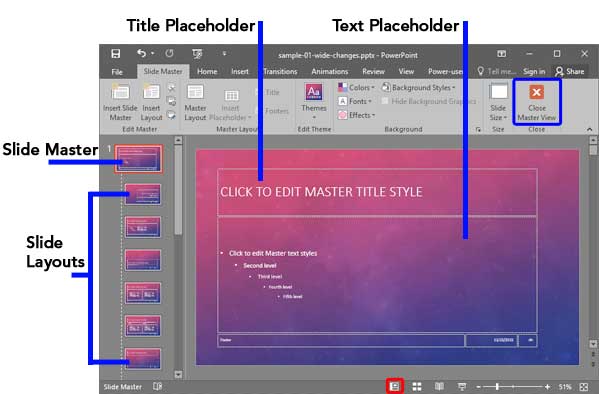Open the Animations tab
The image size is (599, 394).
point(329,71)
